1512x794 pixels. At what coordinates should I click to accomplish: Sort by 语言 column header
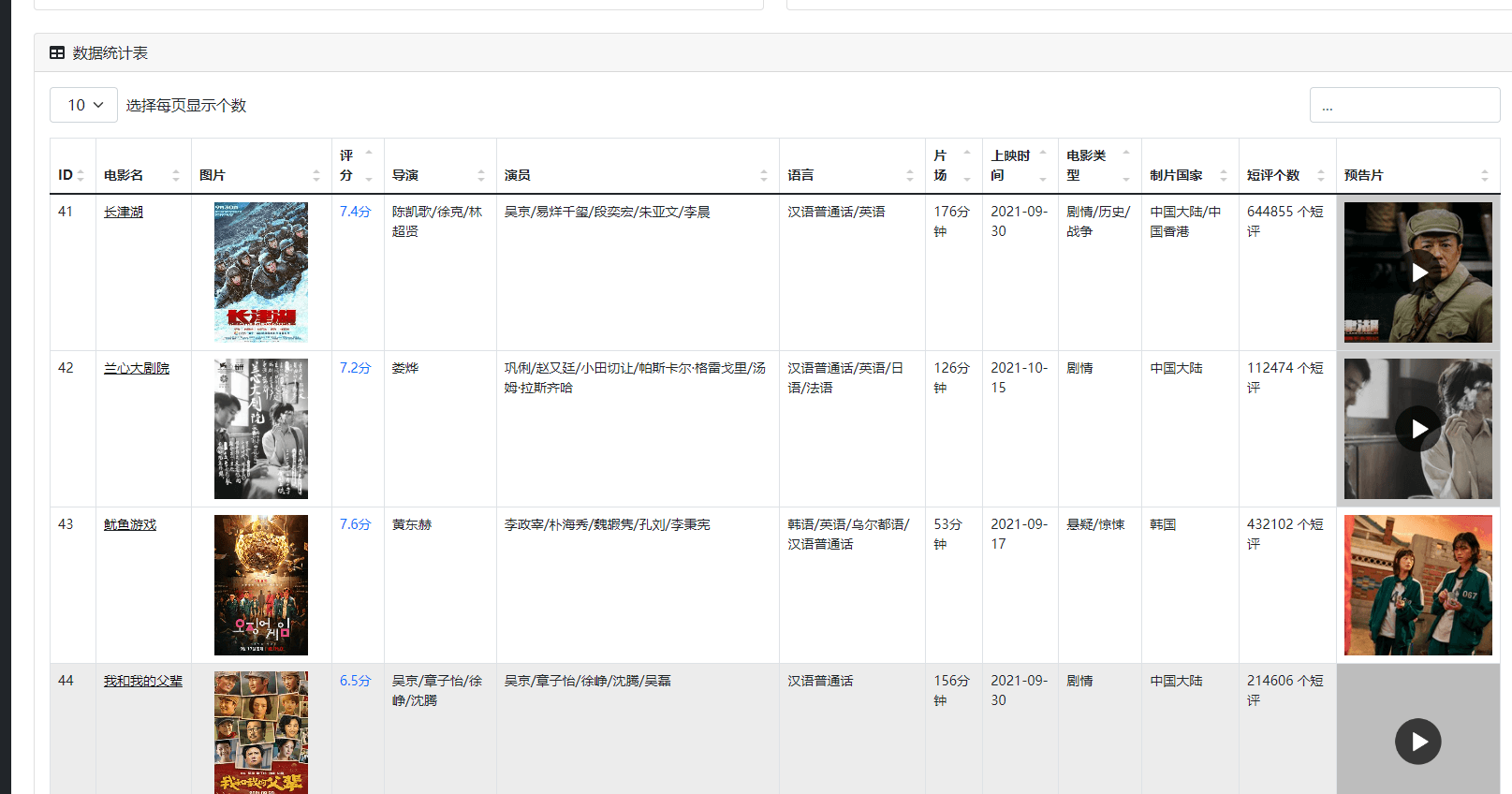pyautogui.click(x=852, y=167)
